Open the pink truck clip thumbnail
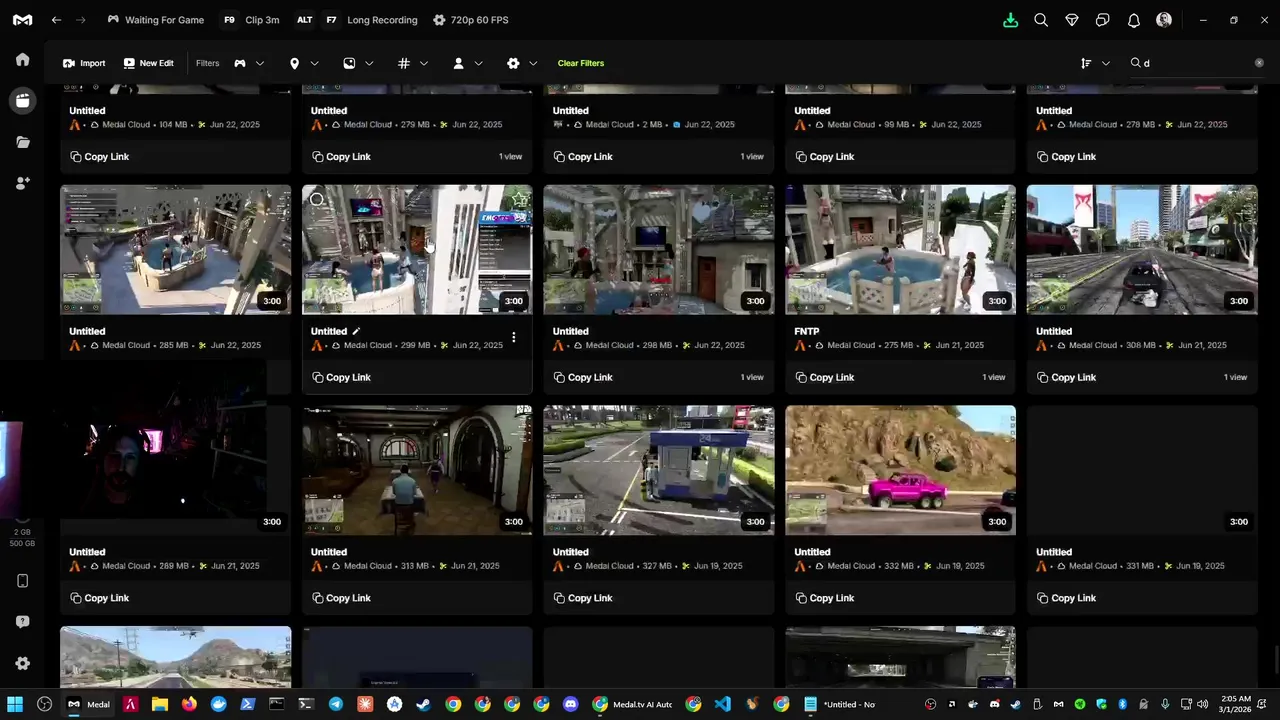Screen dimensions: 1280x720 (900, 470)
